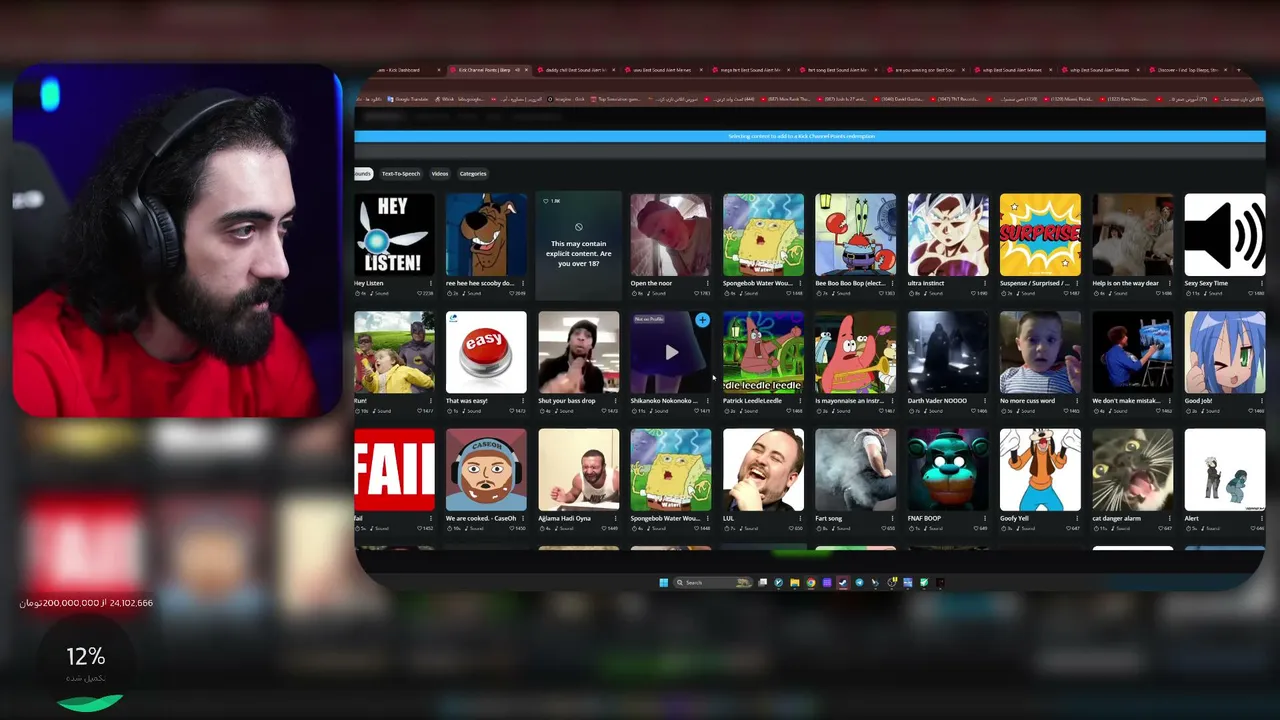Open options for Open the noor

pos(708,283)
